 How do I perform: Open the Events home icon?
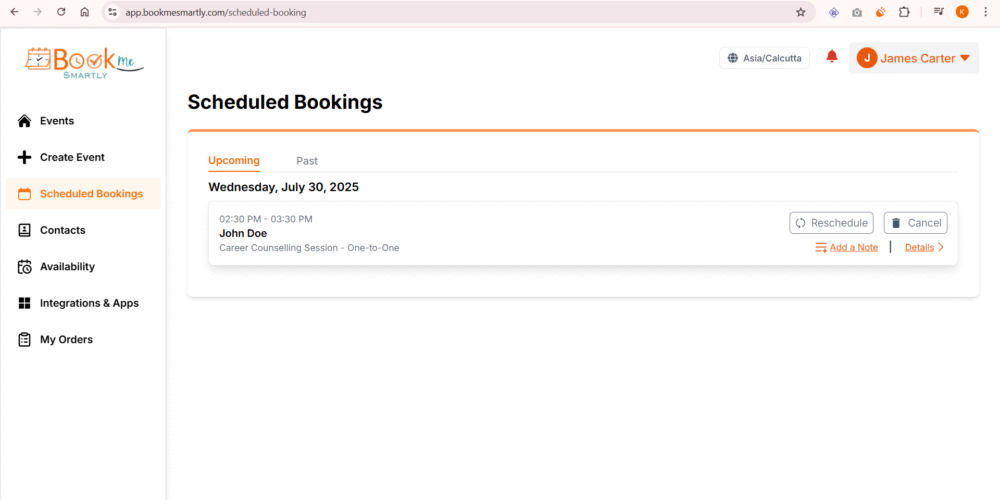tap(25, 121)
